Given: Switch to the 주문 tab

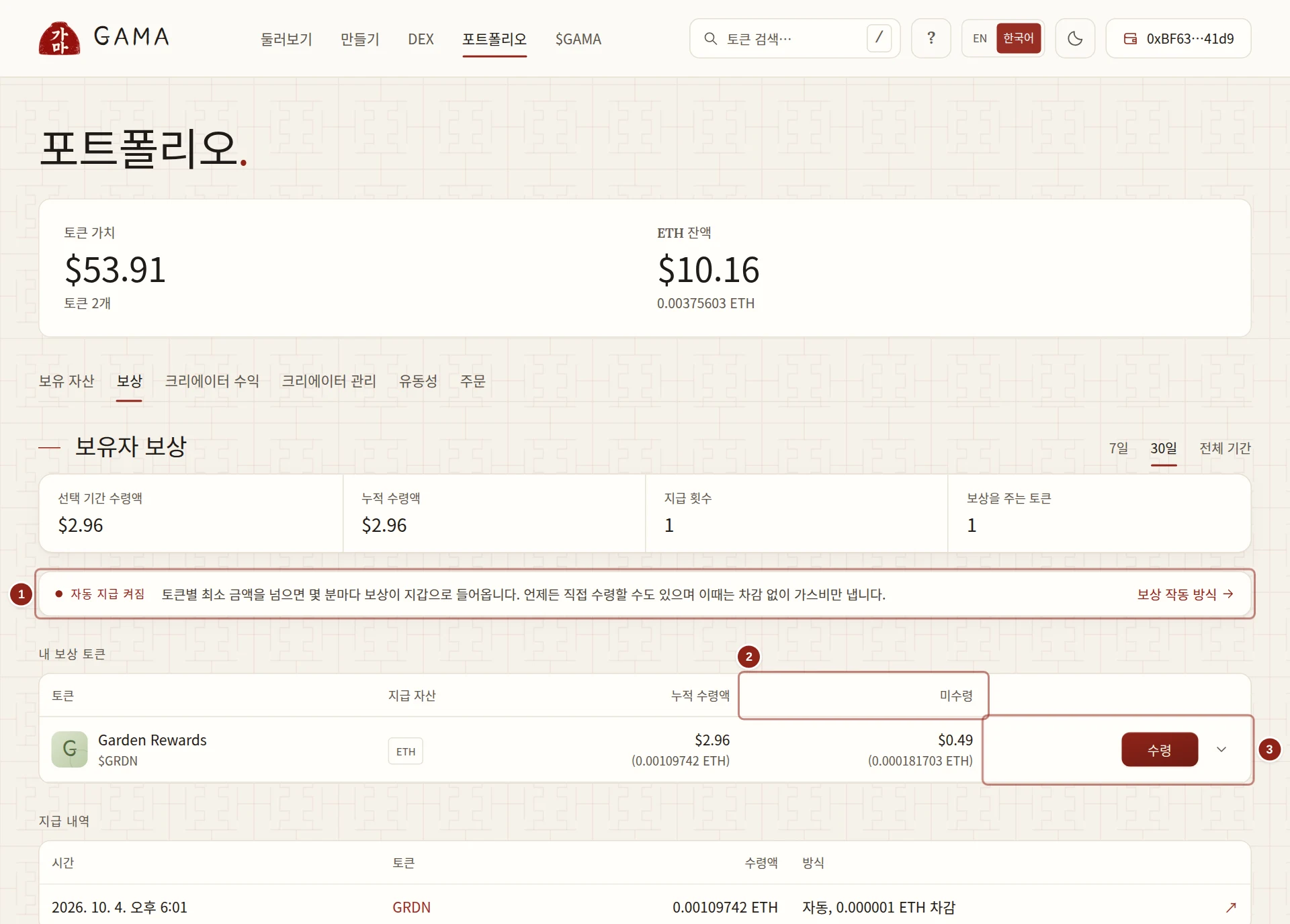Looking at the screenshot, I should point(472,381).
